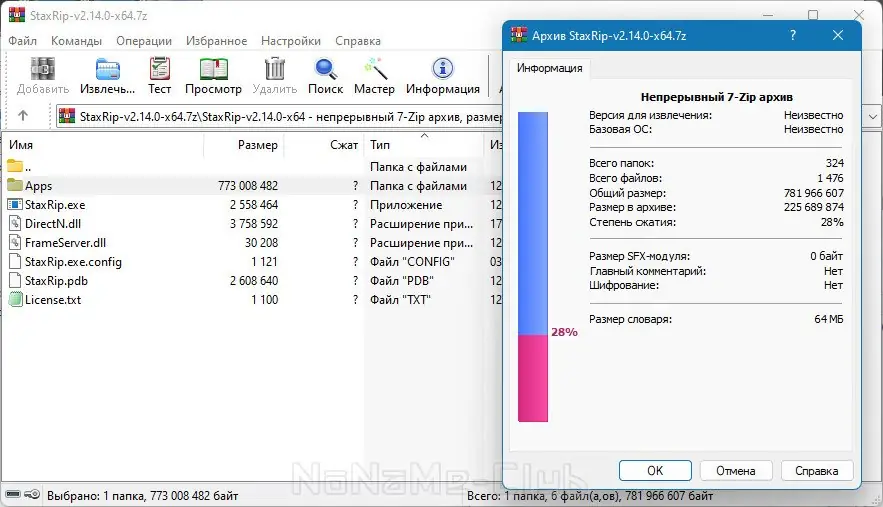The image size is (883, 507).
Task: Click the archive path address field
Action: (x=280, y=117)
